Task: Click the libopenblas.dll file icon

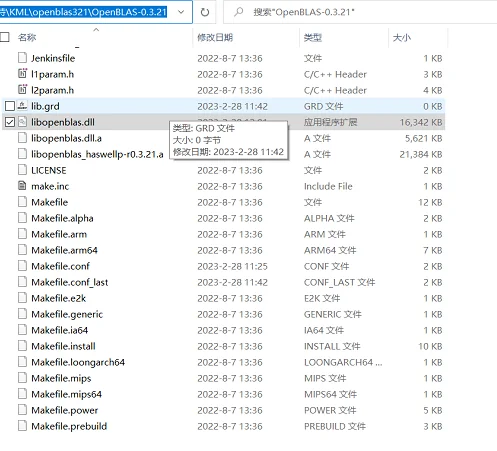Action: click(x=22, y=122)
